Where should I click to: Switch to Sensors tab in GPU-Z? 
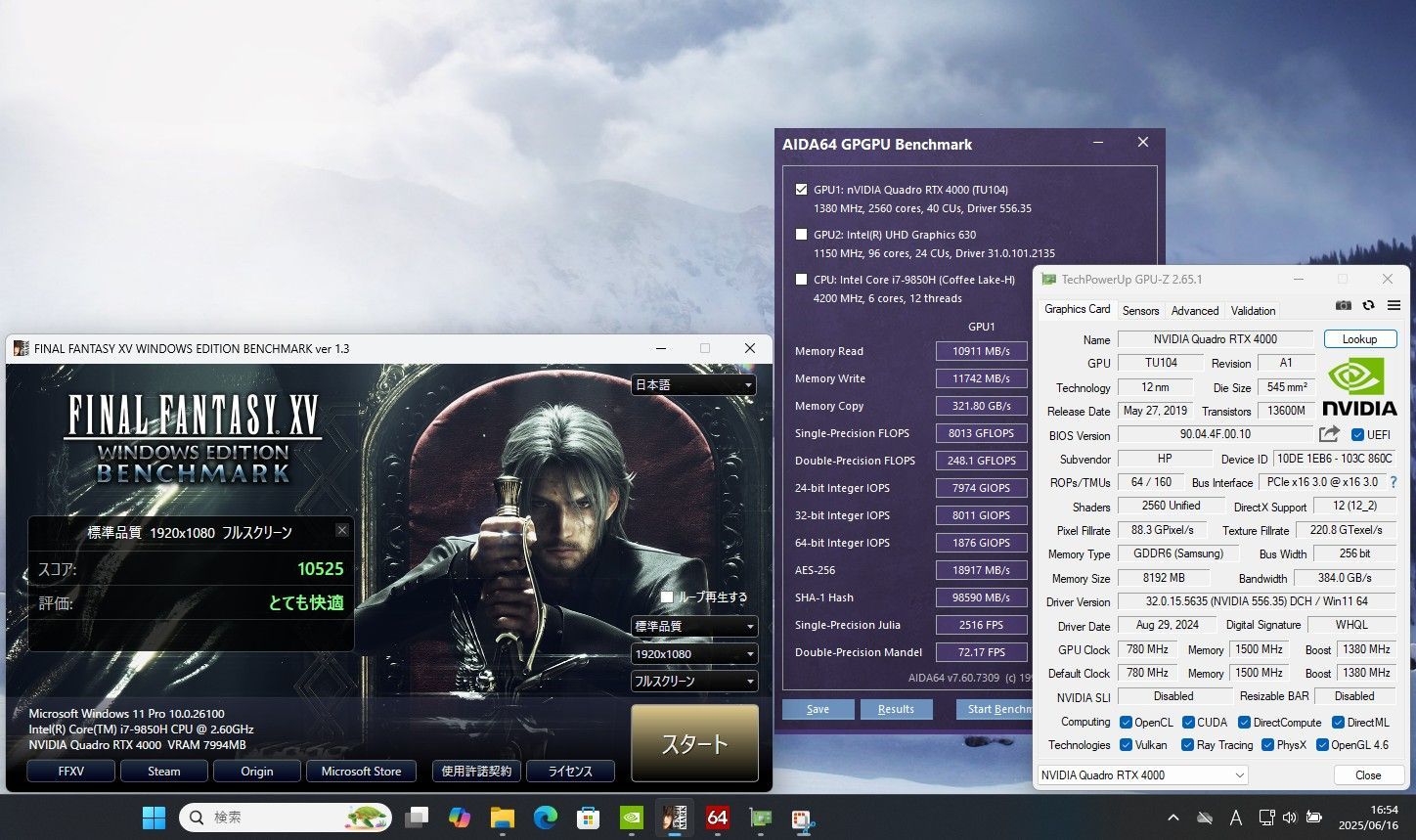[1140, 311]
